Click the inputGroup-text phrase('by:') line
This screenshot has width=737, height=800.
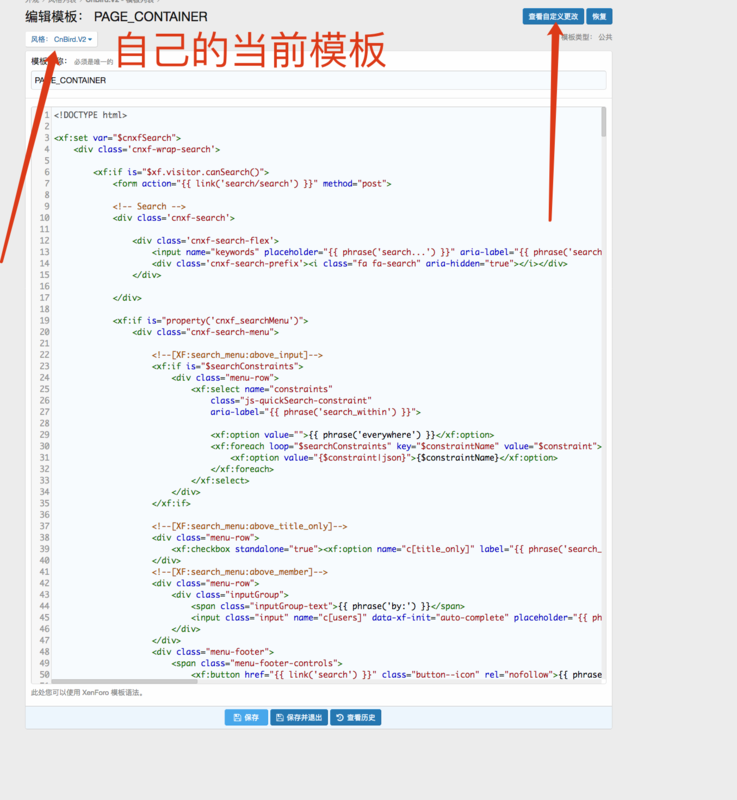pos(327,606)
